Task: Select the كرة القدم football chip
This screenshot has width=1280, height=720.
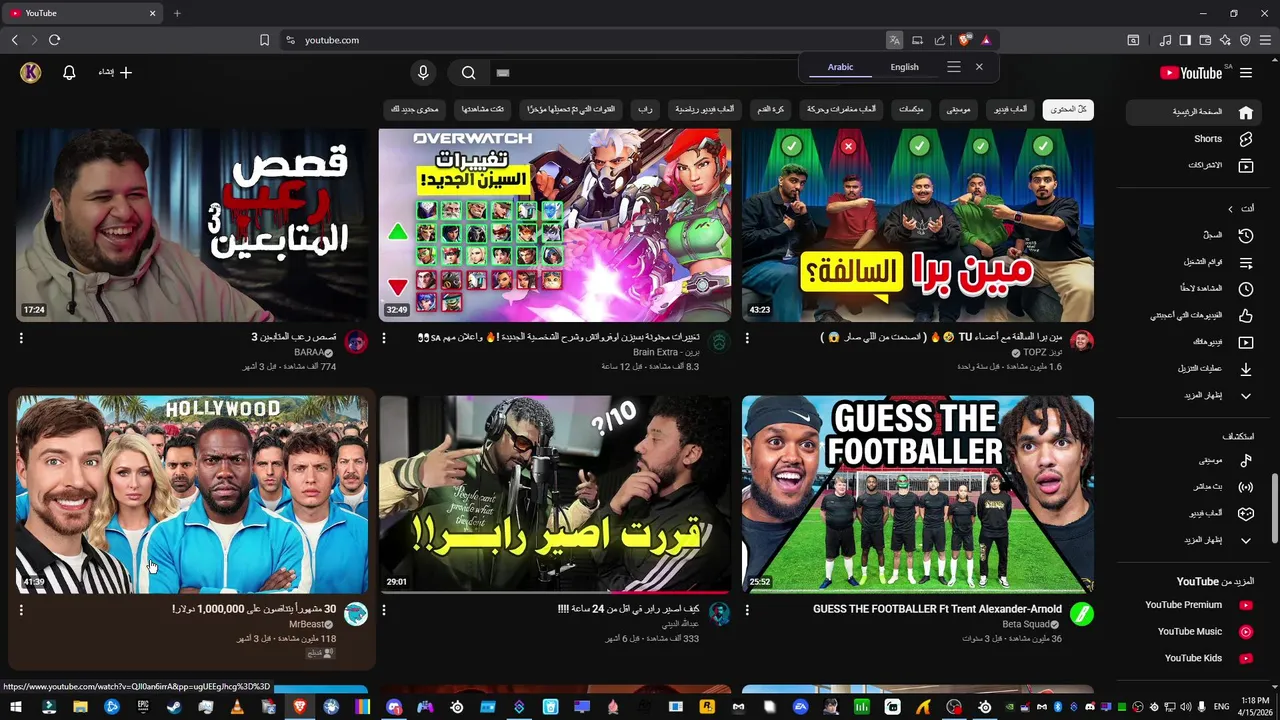Action: 769,109
